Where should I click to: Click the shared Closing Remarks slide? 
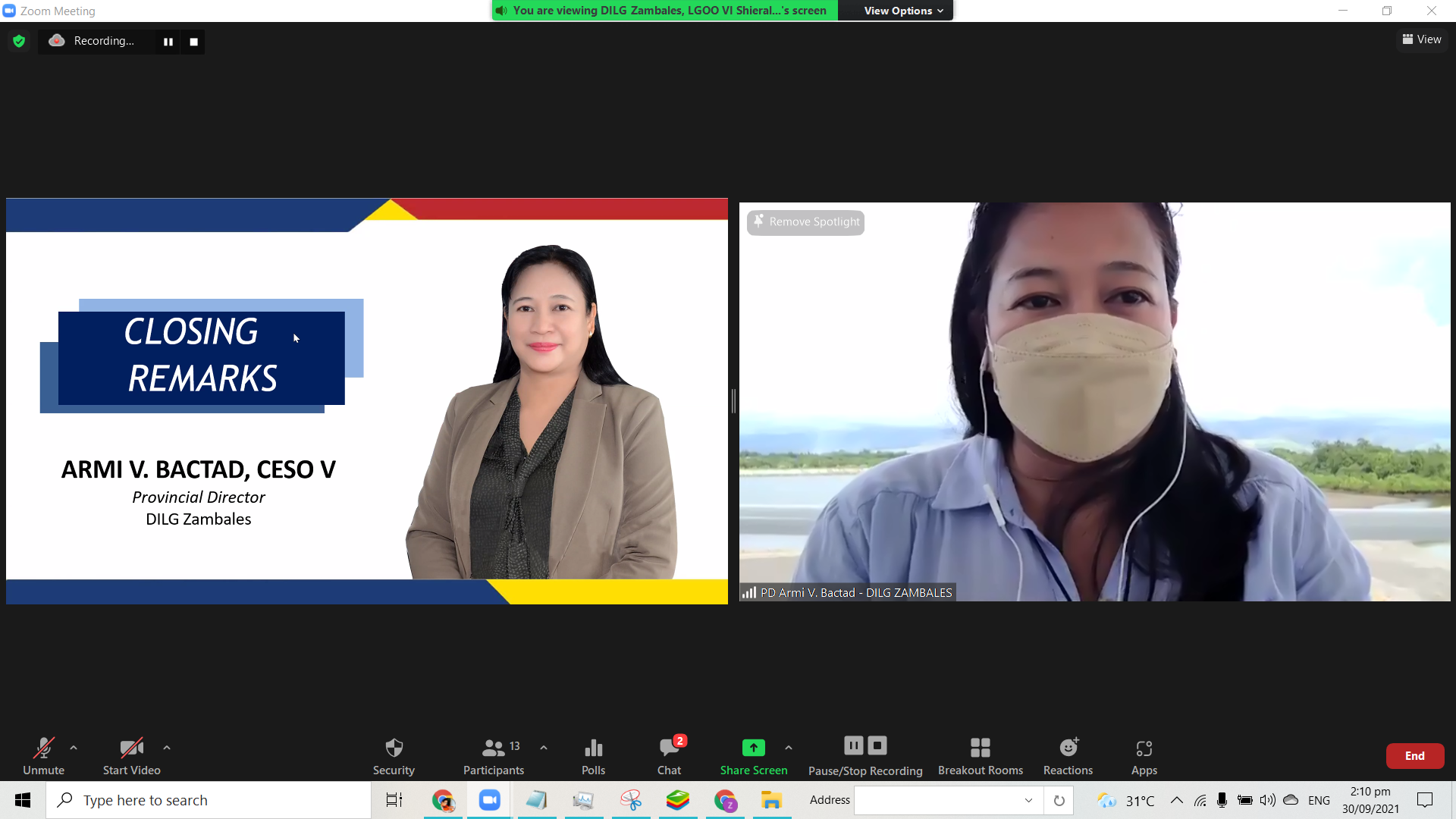367,401
